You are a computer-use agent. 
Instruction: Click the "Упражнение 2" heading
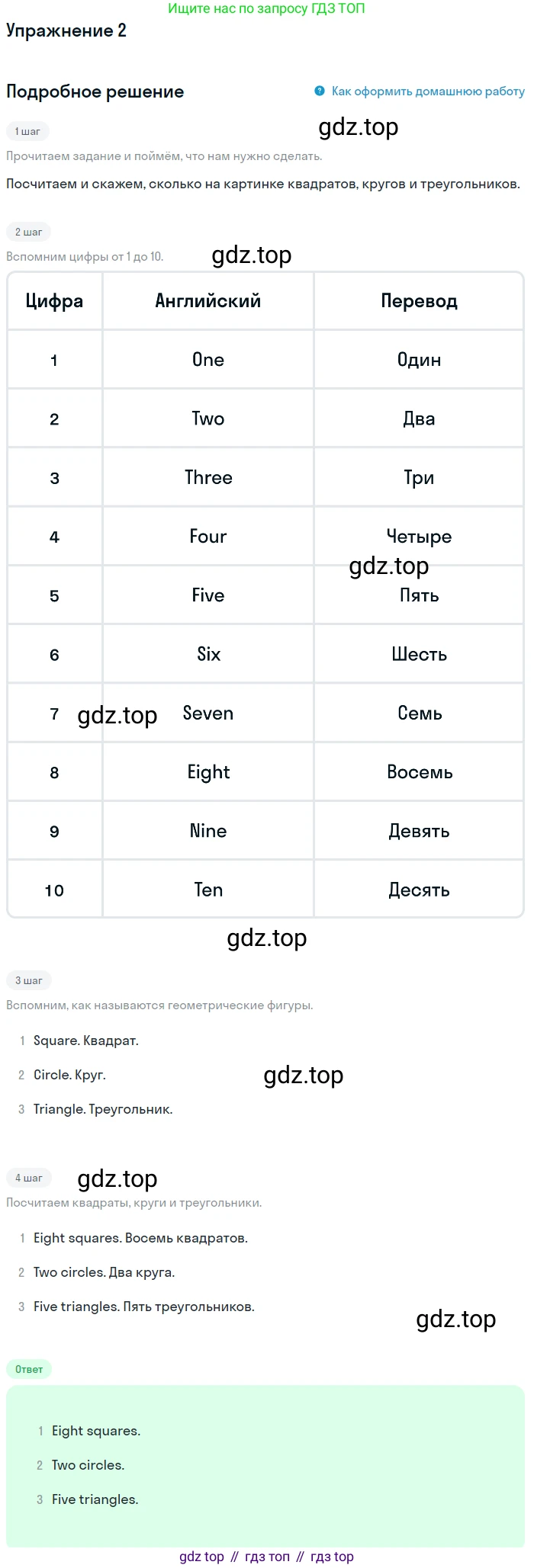[x=66, y=31]
